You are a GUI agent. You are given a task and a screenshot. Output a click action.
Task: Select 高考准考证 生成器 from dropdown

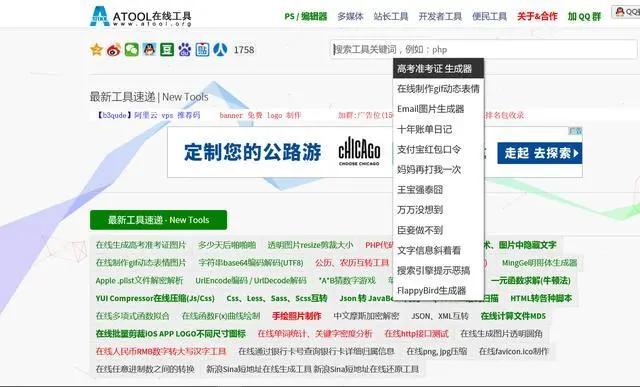pos(438,69)
